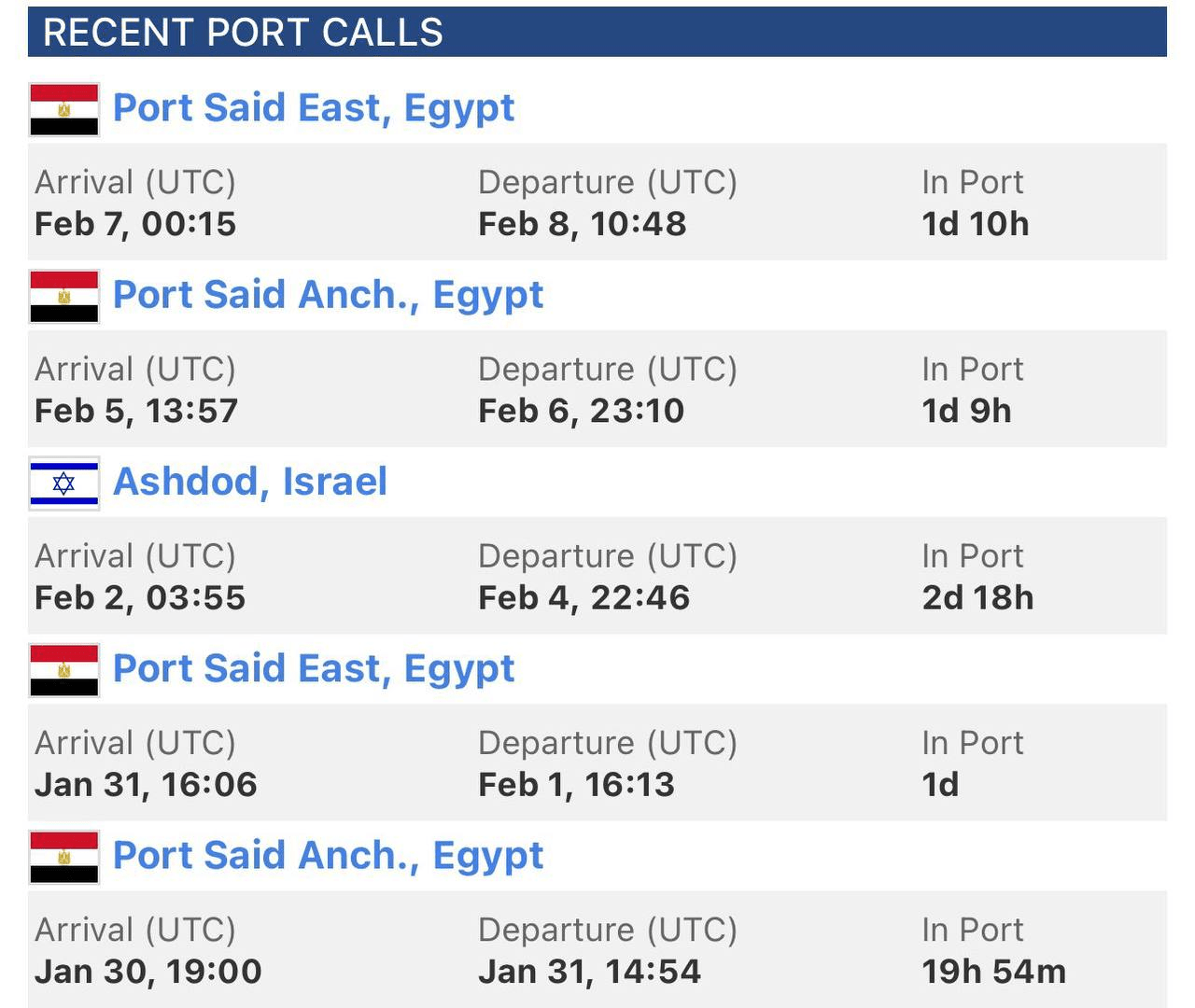Click the Egypt flag beside Jan 31 Port Said East

[64, 670]
